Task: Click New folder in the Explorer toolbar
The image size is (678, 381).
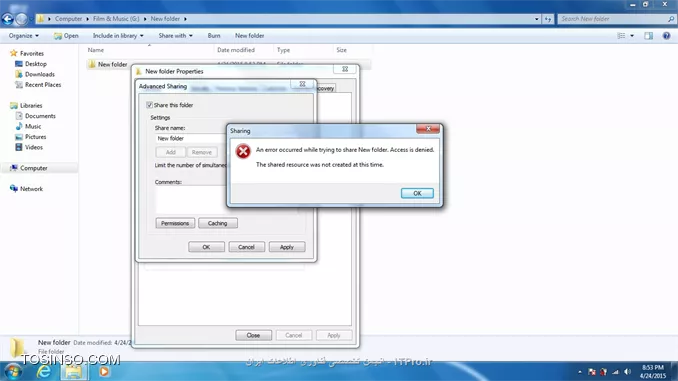Action: (x=249, y=35)
